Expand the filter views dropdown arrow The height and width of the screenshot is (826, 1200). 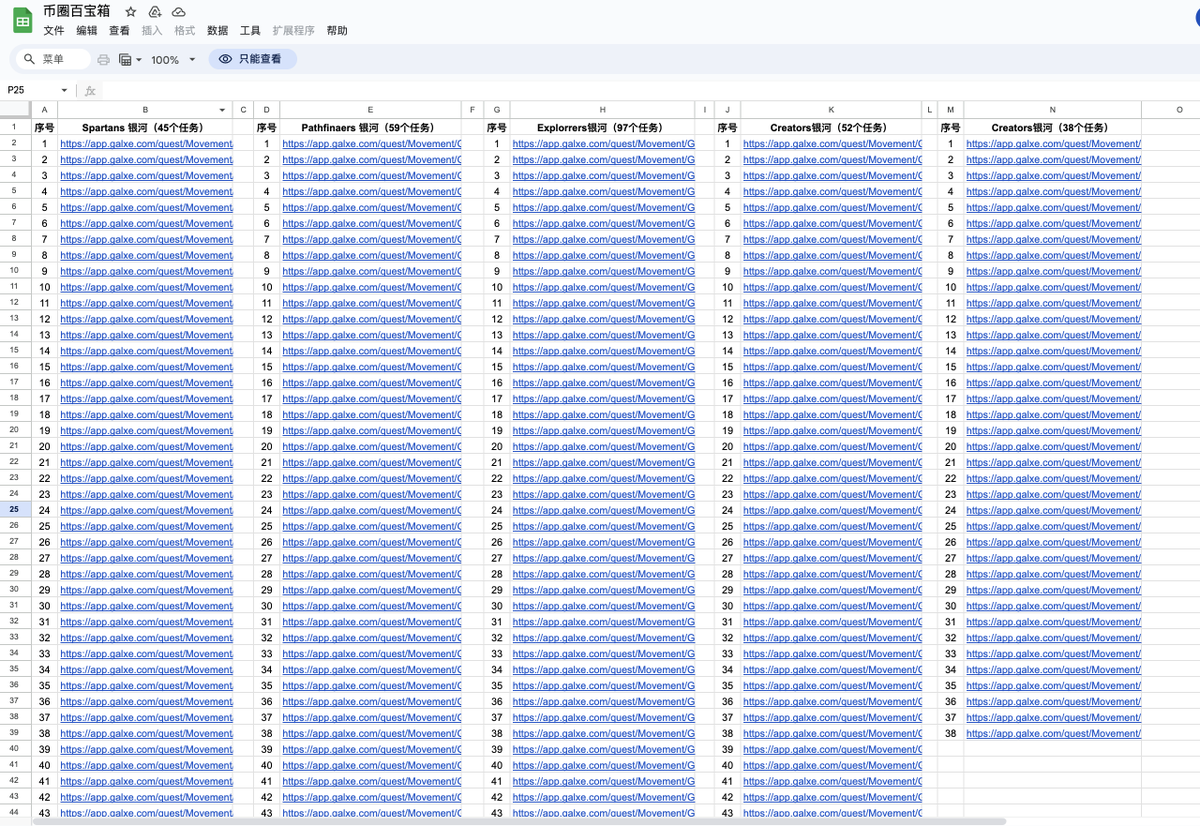[139, 60]
